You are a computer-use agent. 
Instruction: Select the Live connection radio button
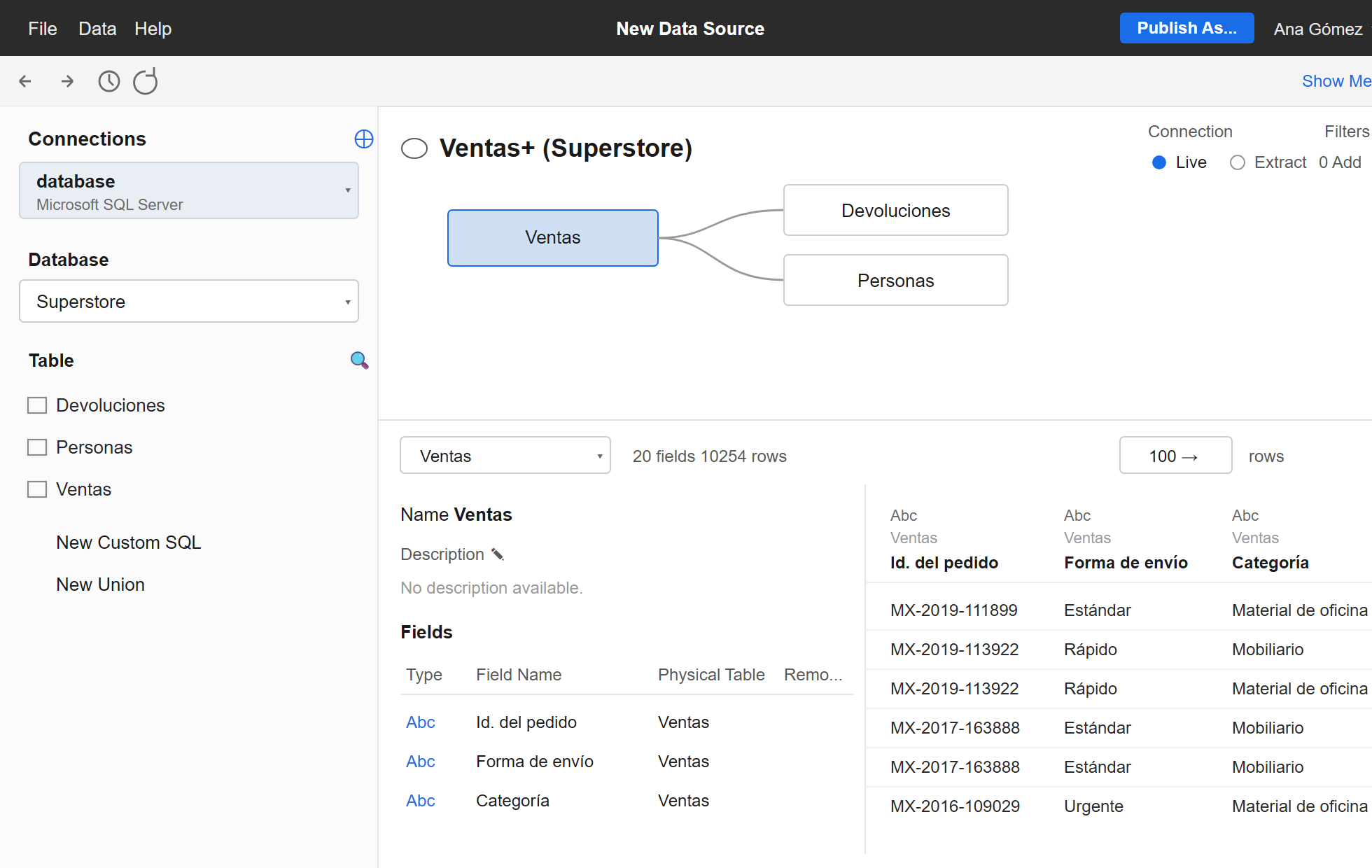(x=1159, y=162)
